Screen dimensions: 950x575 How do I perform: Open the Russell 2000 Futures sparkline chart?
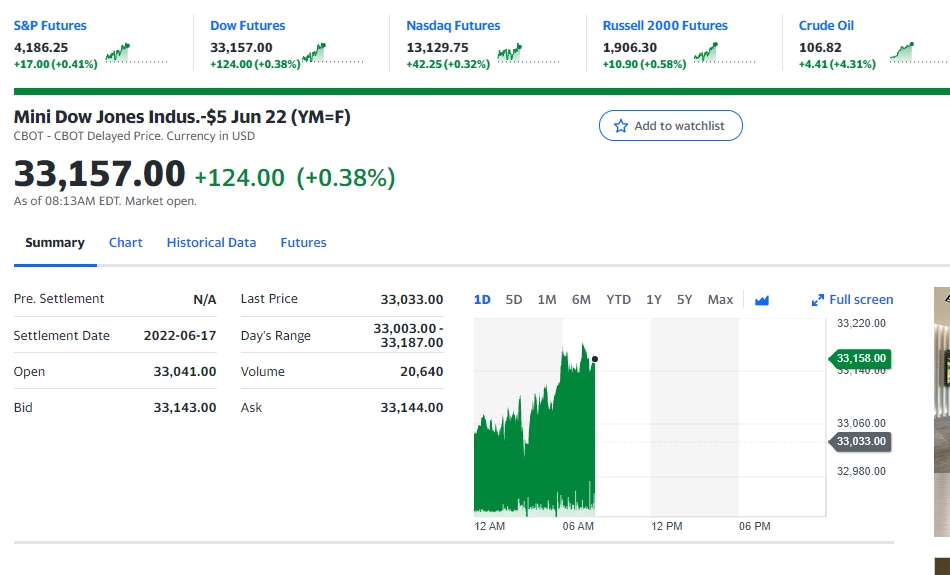(725, 53)
